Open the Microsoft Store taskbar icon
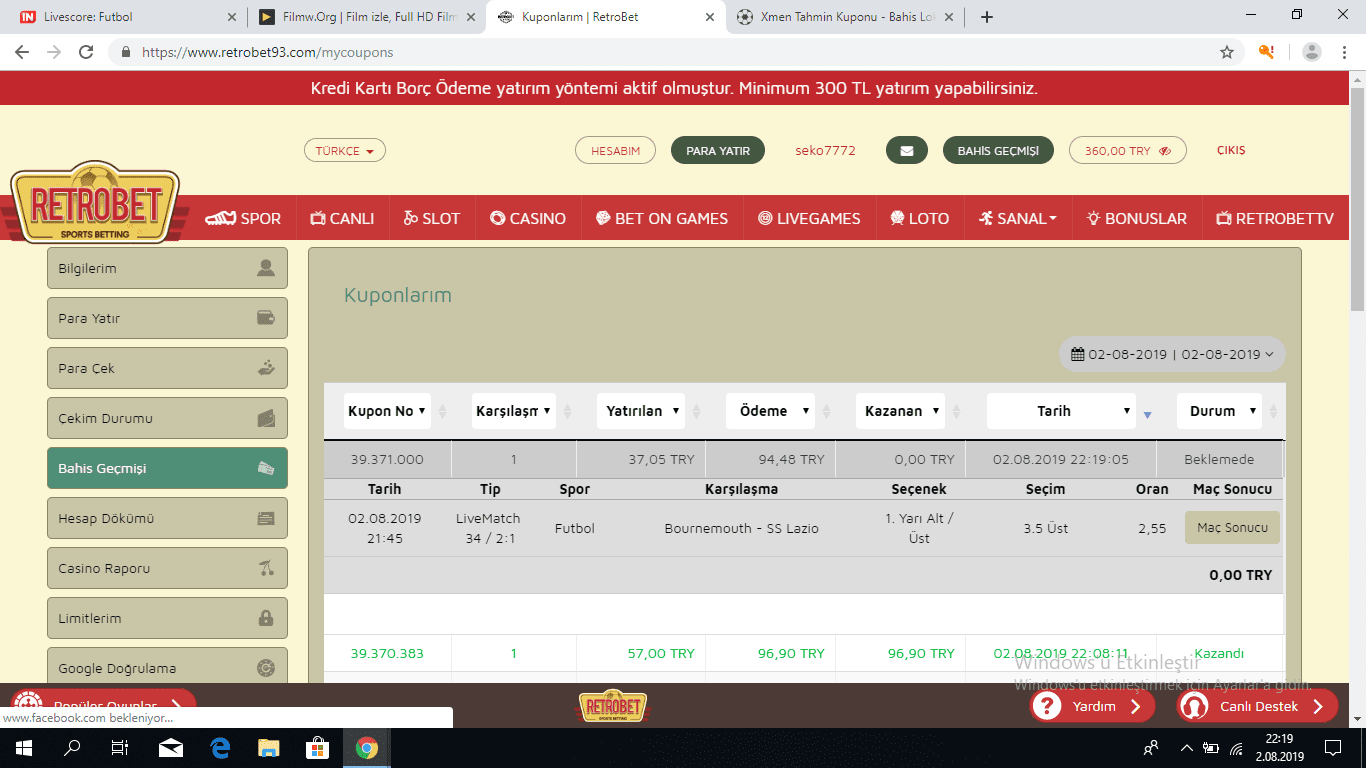The width and height of the screenshot is (1366, 768). tap(317, 747)
